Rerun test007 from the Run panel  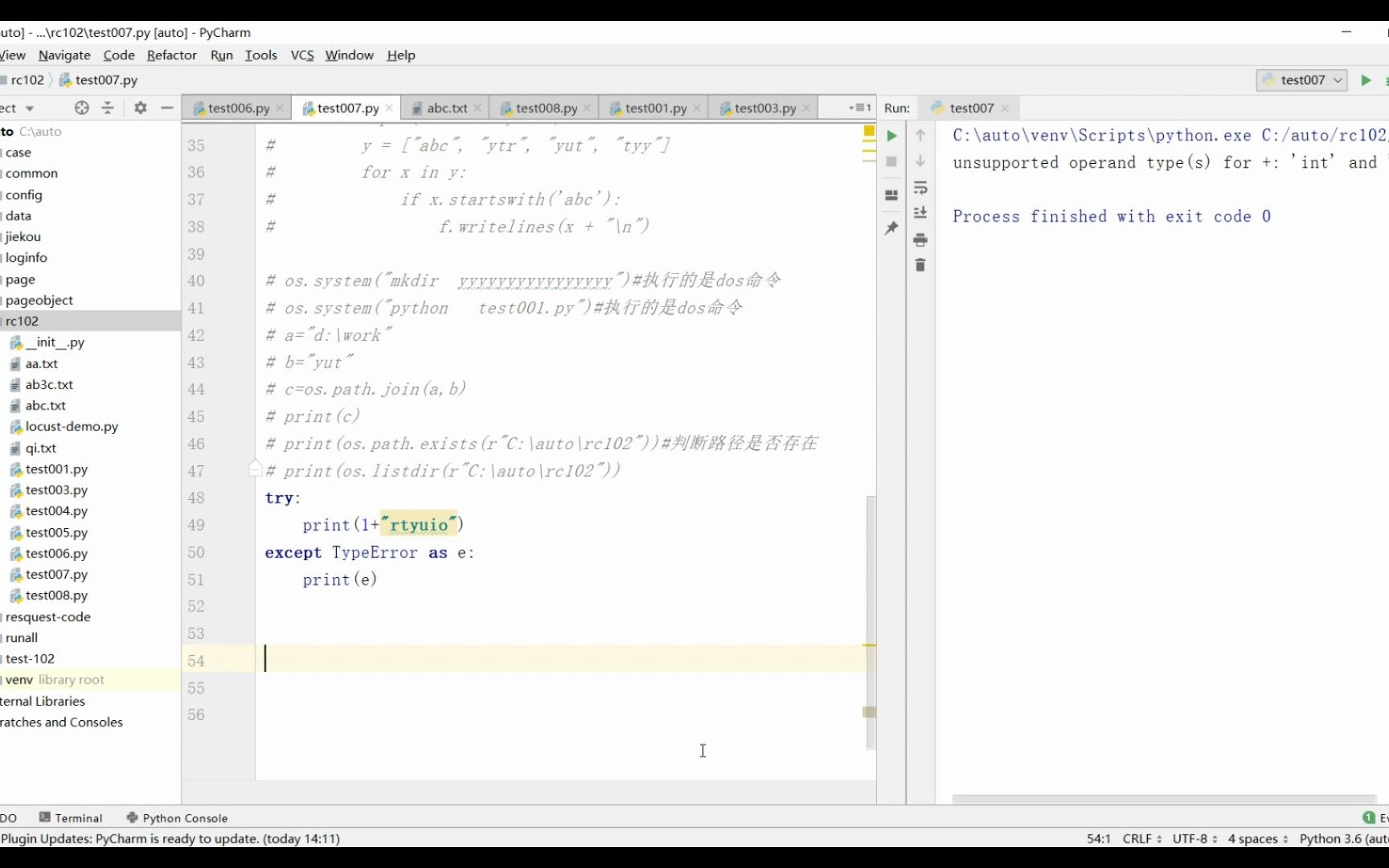891,136
